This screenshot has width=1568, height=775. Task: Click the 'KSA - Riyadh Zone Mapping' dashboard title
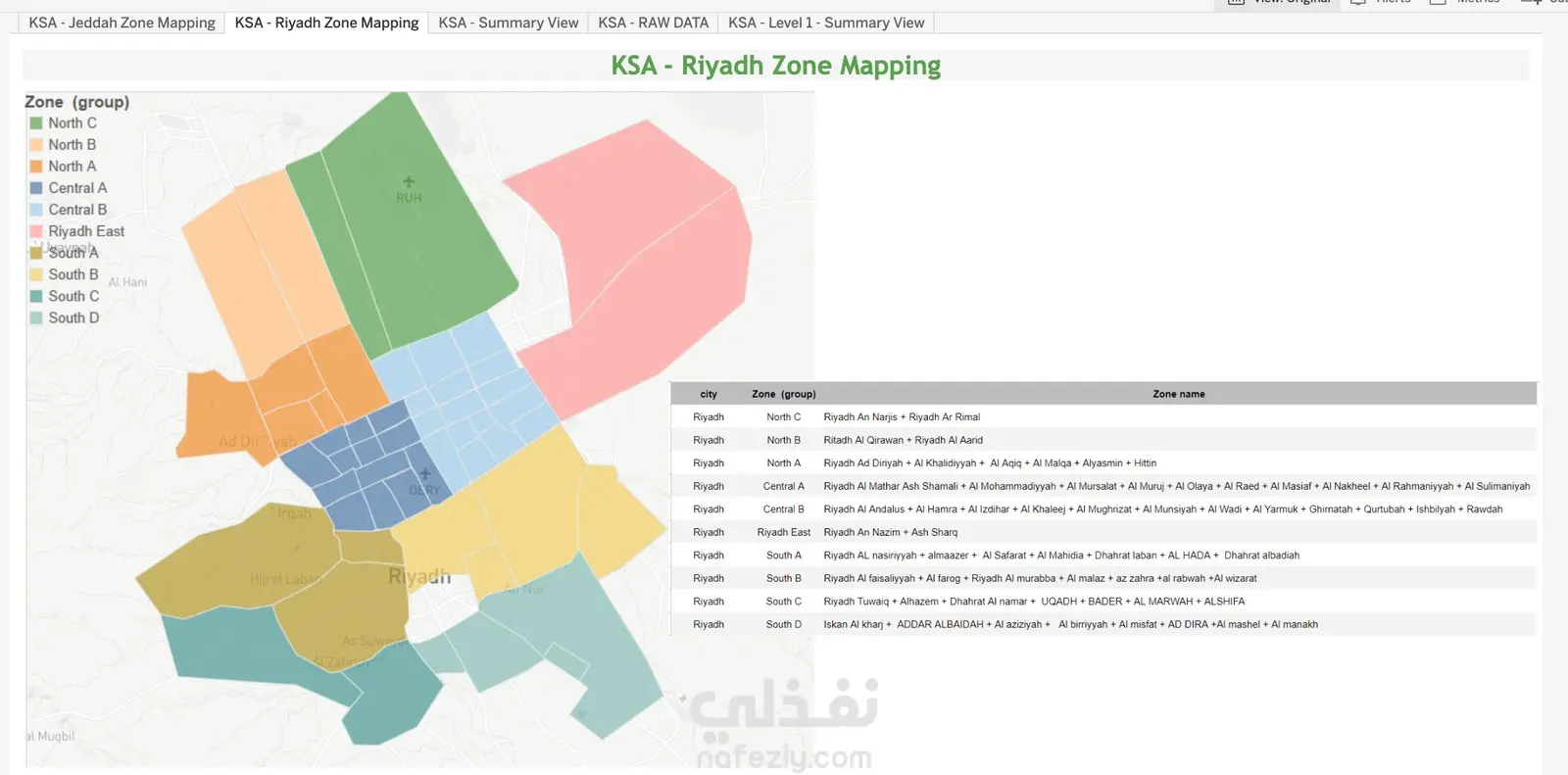coord(776,66)
